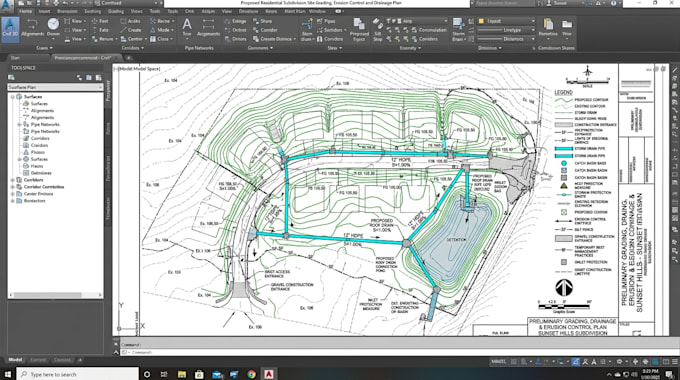Open the Microsoft Store taskbar icon

[x=199, y=374]
